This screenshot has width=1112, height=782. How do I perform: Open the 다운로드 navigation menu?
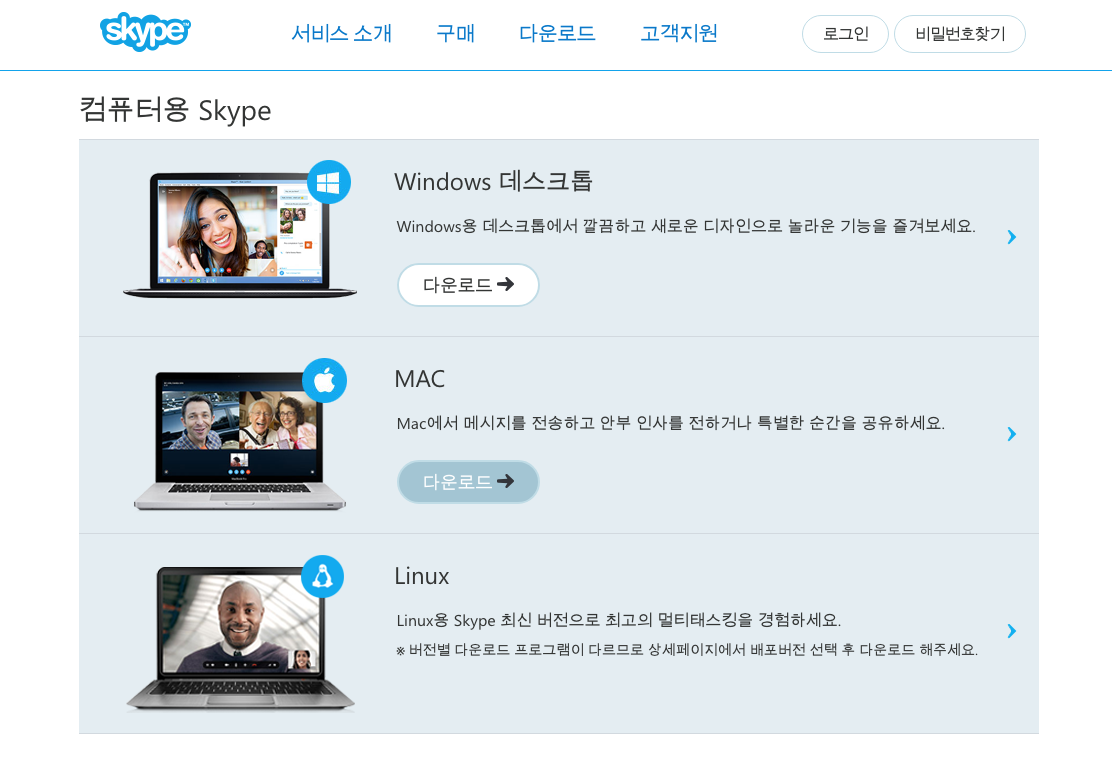coord(557,33)
